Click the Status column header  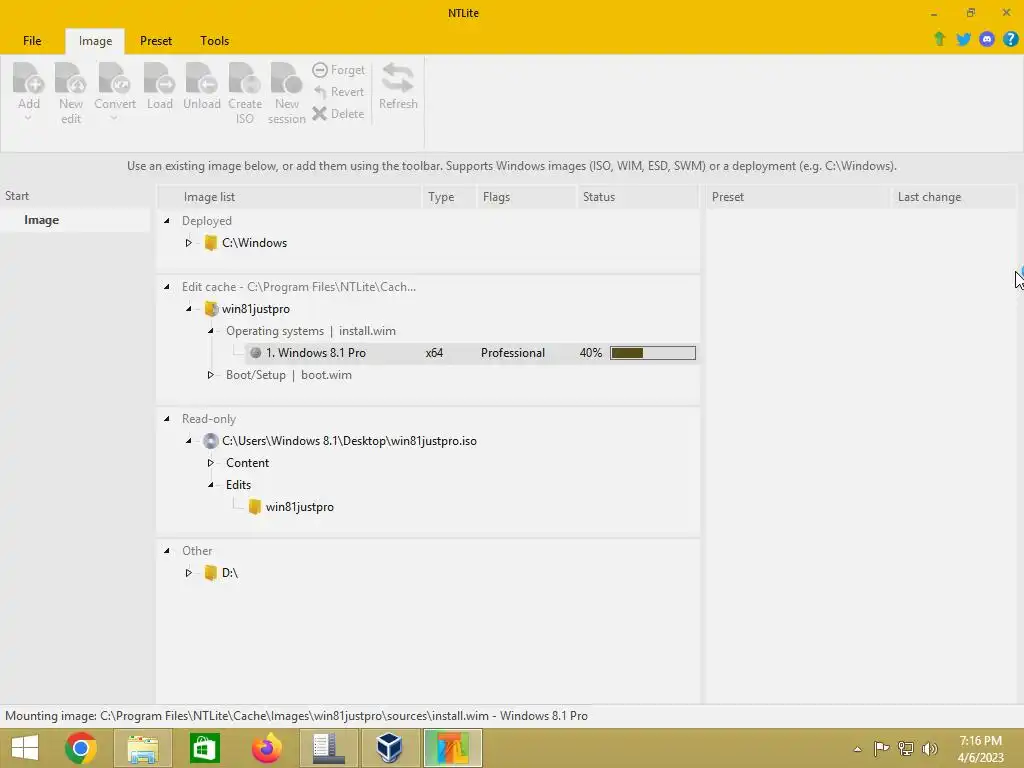pyautogui.click(x=637, y=197)
